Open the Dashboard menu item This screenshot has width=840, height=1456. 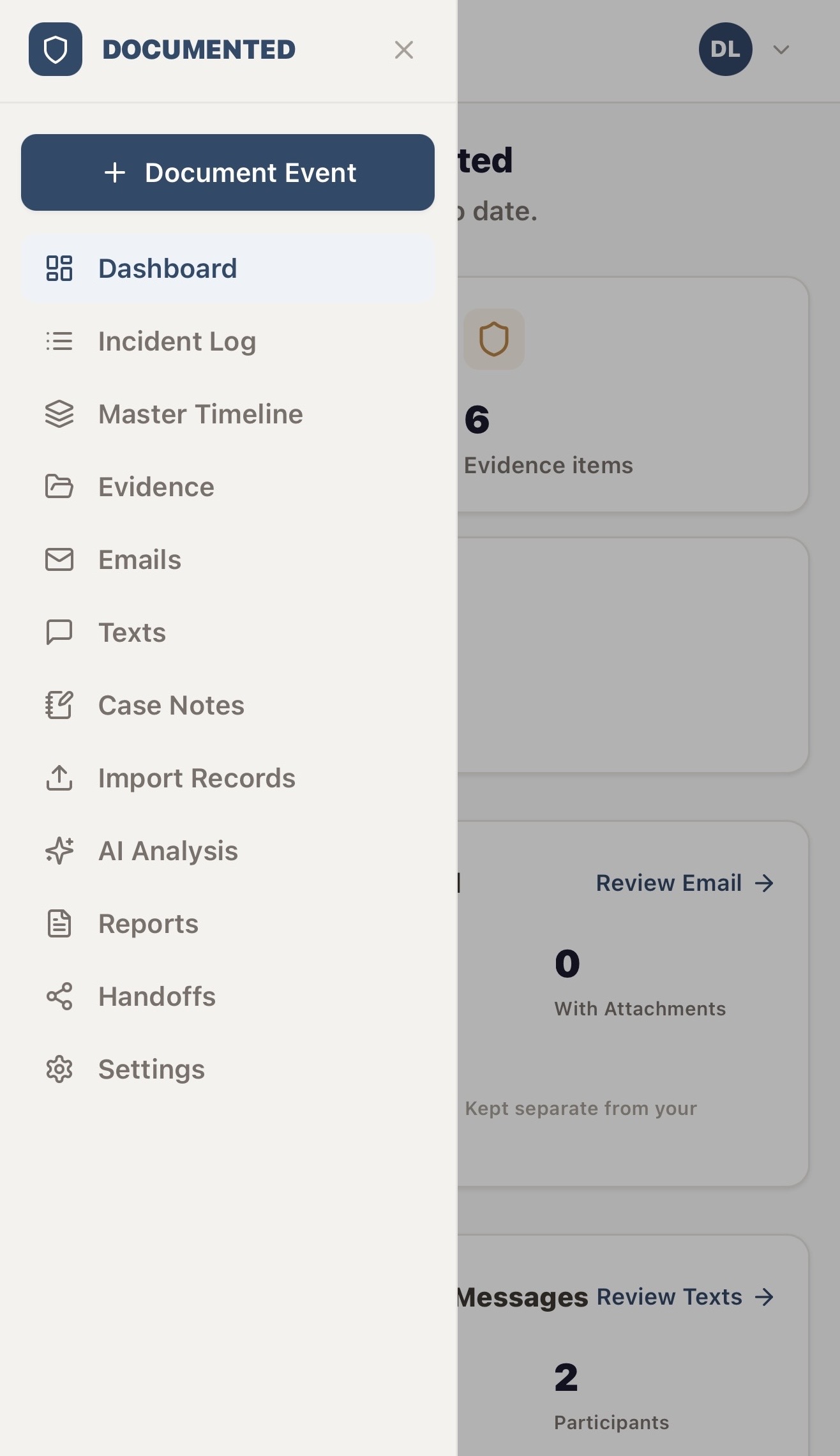pyautogui.click(x=228, y=268)
